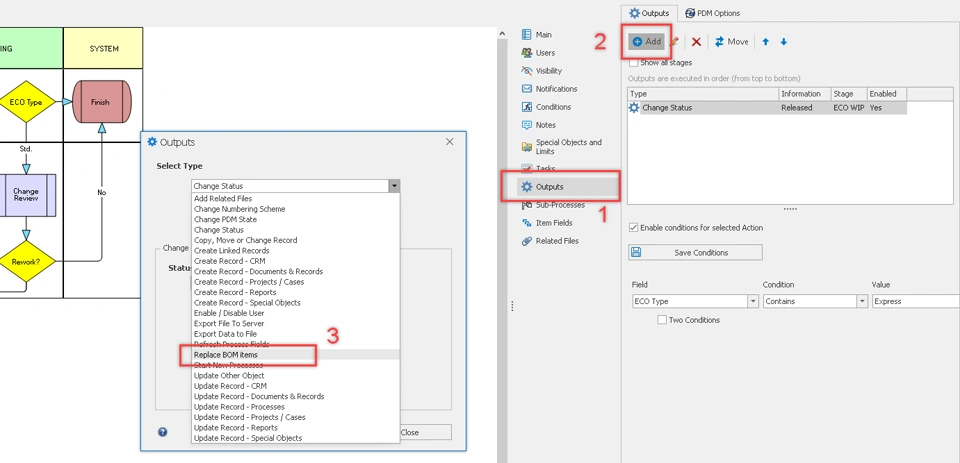The width and height of the screenshot is (960, 463).
Task: Click the pencil edit output icon
Action: 675,42
